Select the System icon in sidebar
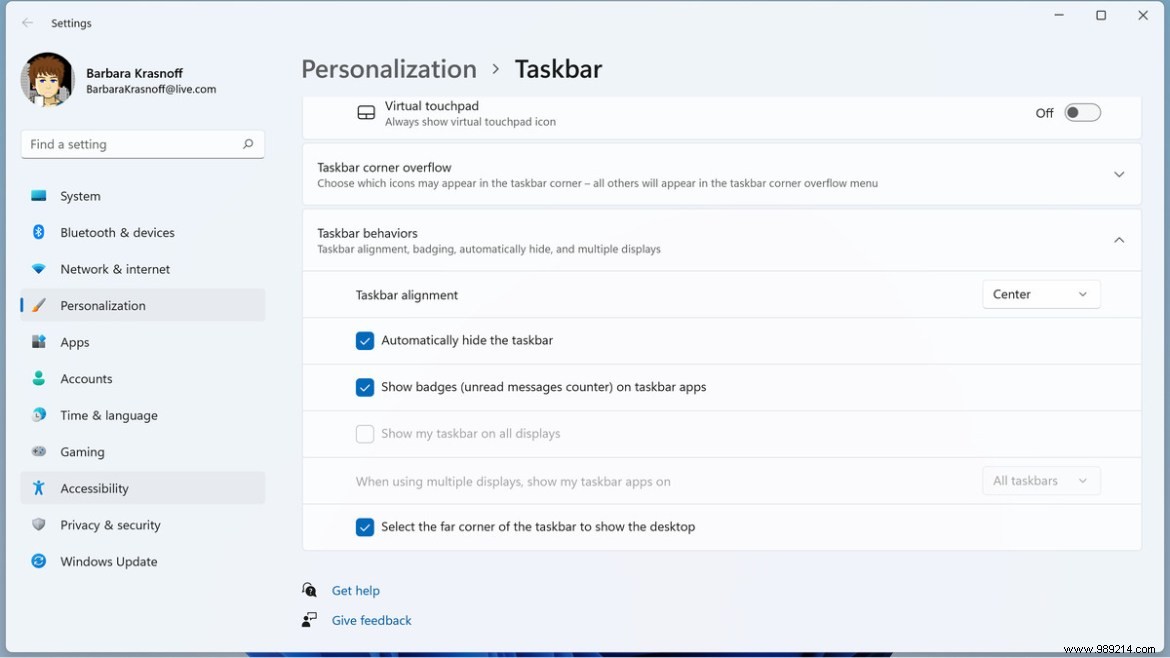This screenshot has width=1170, height=658. click(39, 196)
